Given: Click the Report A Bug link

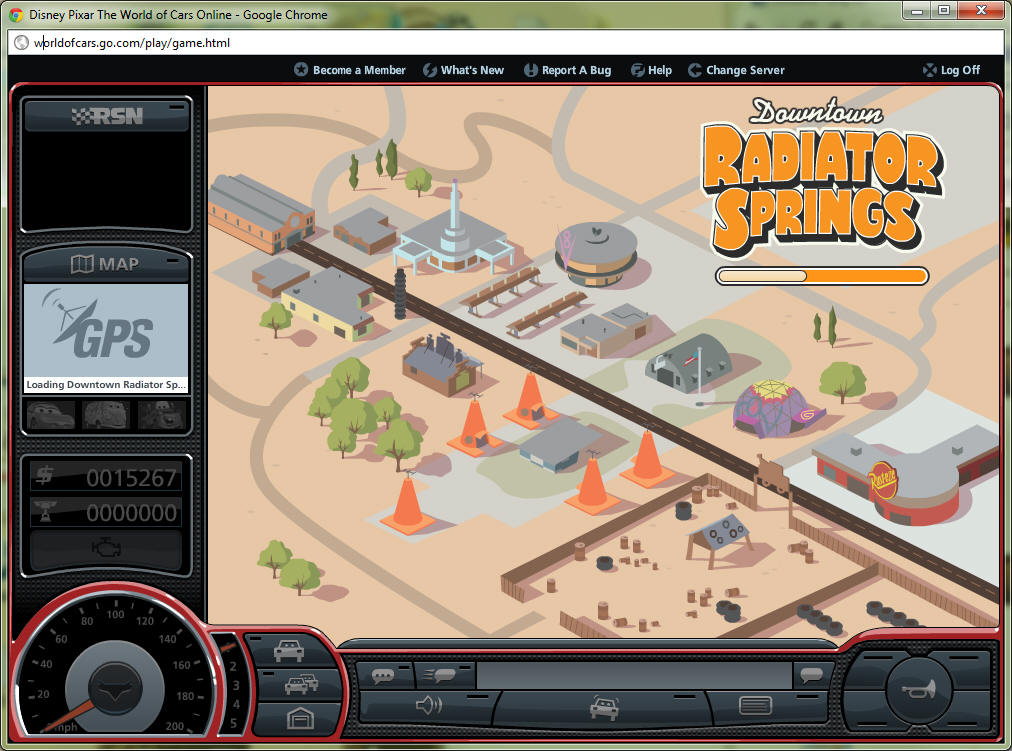Looking at the screenshot, I should point(566,70).
